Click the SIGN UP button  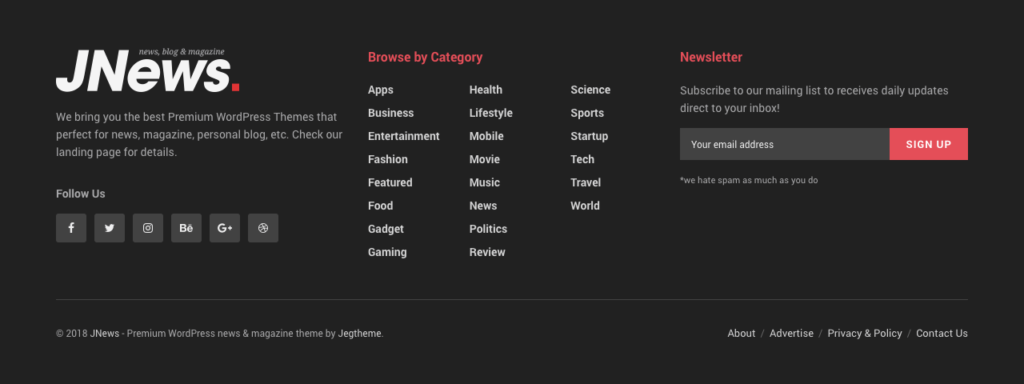[x=929, y=144]
